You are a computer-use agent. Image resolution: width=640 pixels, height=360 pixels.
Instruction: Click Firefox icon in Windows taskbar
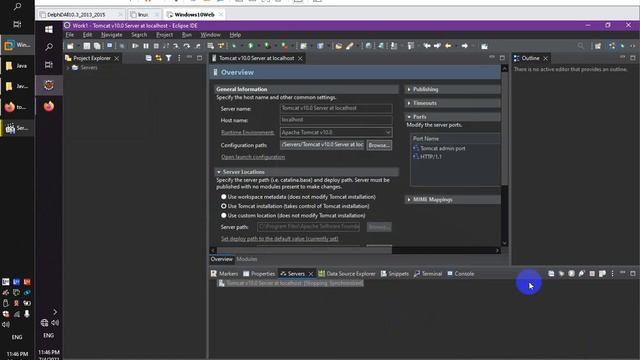click(x=49, y=106)
